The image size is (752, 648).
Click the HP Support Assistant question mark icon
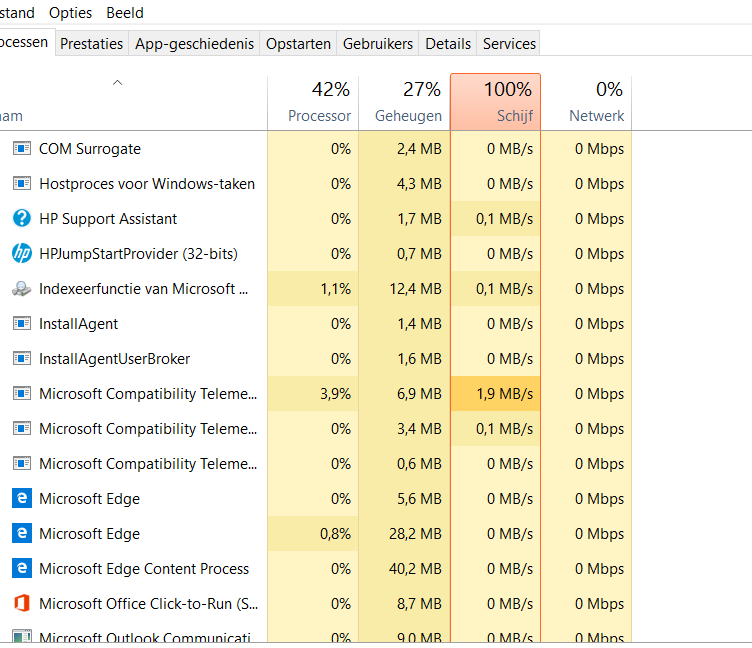pyautogui.click(x=22, y=219)
